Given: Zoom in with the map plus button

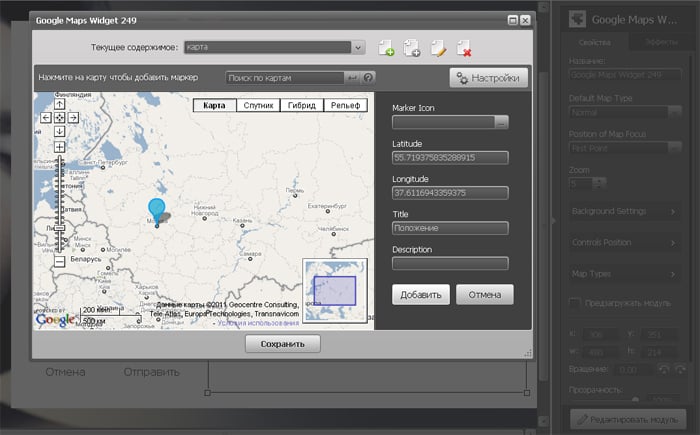Looking at the screenshot, I should coord(59,147).
